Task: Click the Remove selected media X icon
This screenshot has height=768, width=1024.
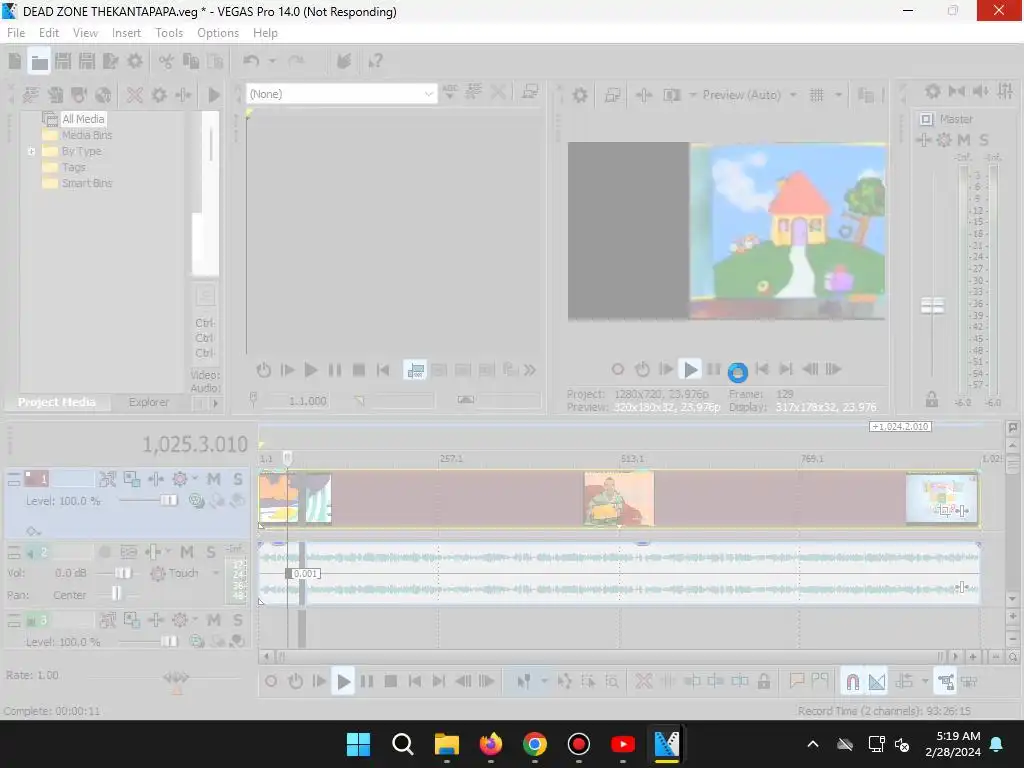Action: pos(135,95)
